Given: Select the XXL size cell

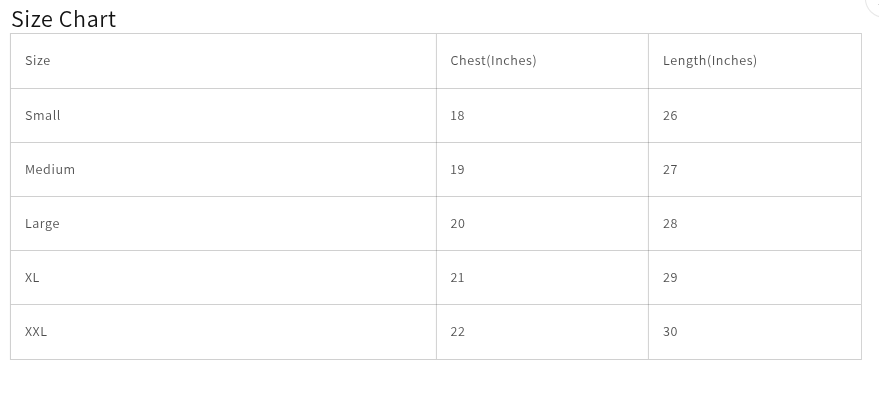Looking at the screenshot, I should pos(223,332).
